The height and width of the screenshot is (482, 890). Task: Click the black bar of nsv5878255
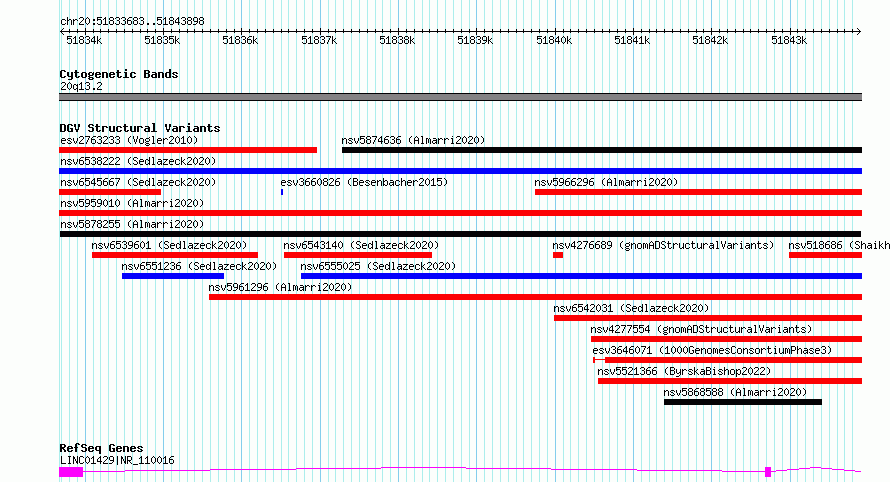460,234
